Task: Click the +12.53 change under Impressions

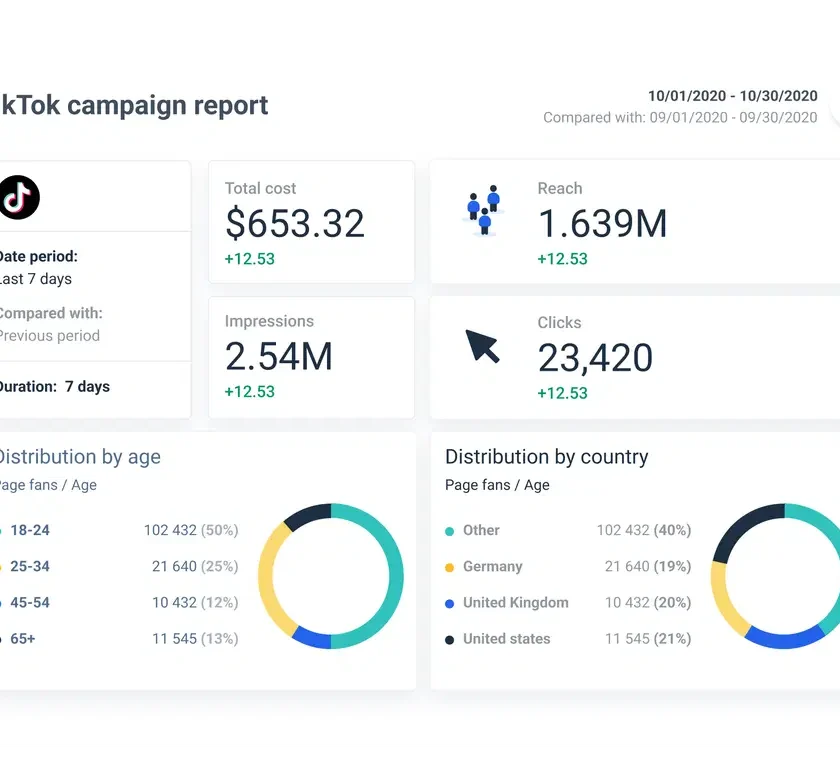Action: [250, 392]
